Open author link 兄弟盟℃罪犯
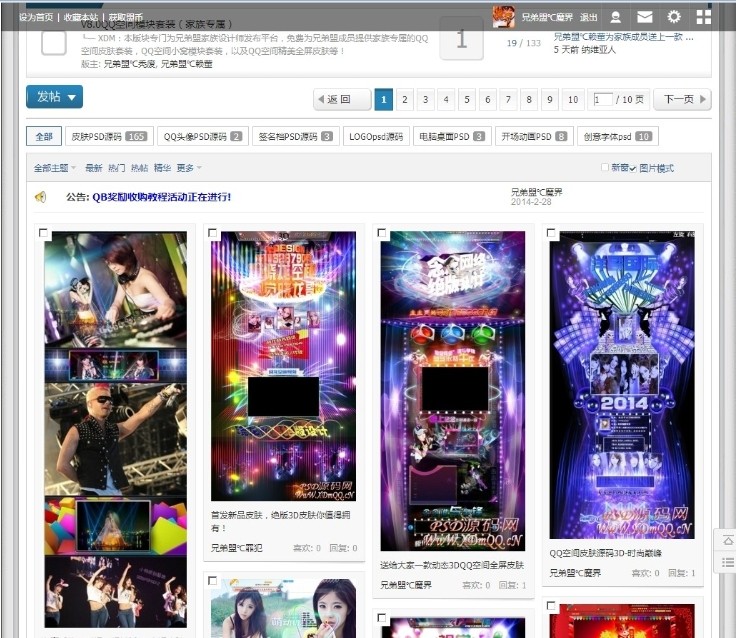Image resolution: width=736 pixels, height=638 pixels. [237, 548]
